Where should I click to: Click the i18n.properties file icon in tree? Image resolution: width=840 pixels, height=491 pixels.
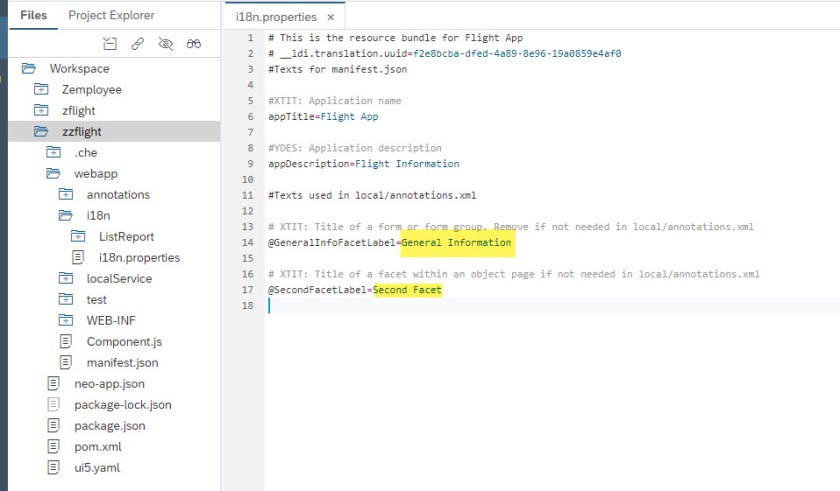(x=78, y=257)
